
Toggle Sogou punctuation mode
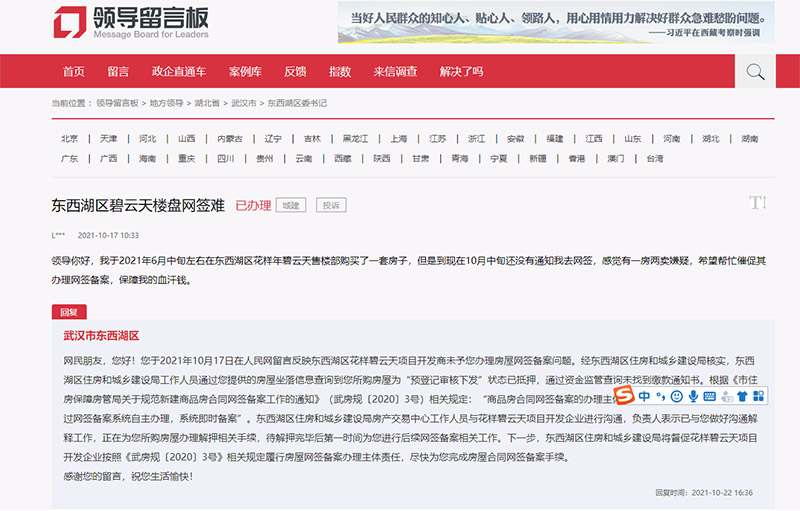coord(660,397)
